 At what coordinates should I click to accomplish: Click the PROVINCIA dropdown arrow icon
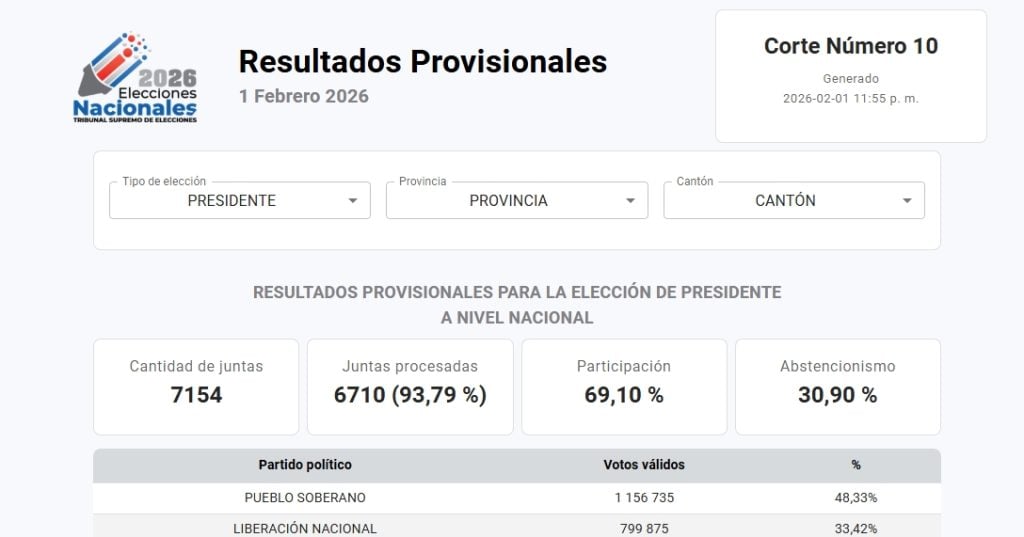pos(630,201)
